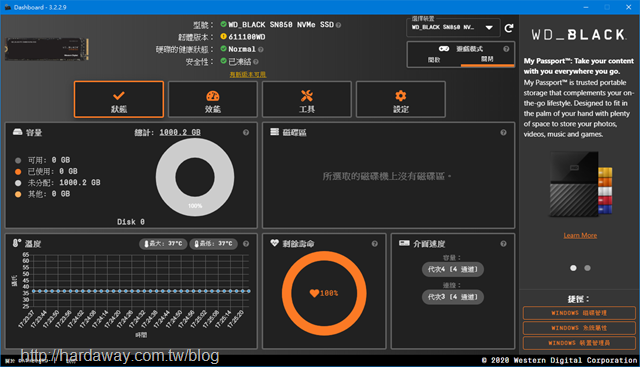
Task: Click the refresh devices icon
Action: point(509,28)
